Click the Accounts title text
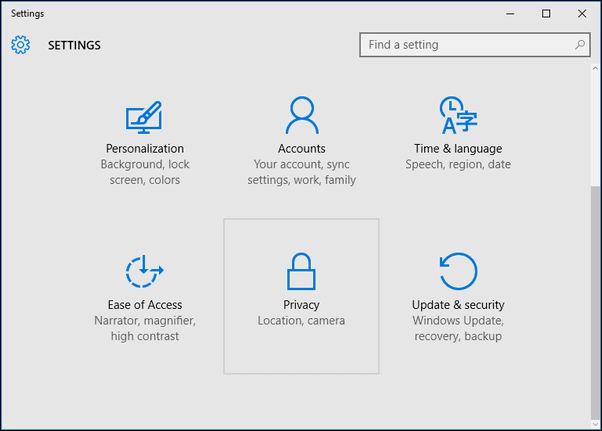Image resolution: width=602 pixels, height=431 pixels. coord(302,149)
